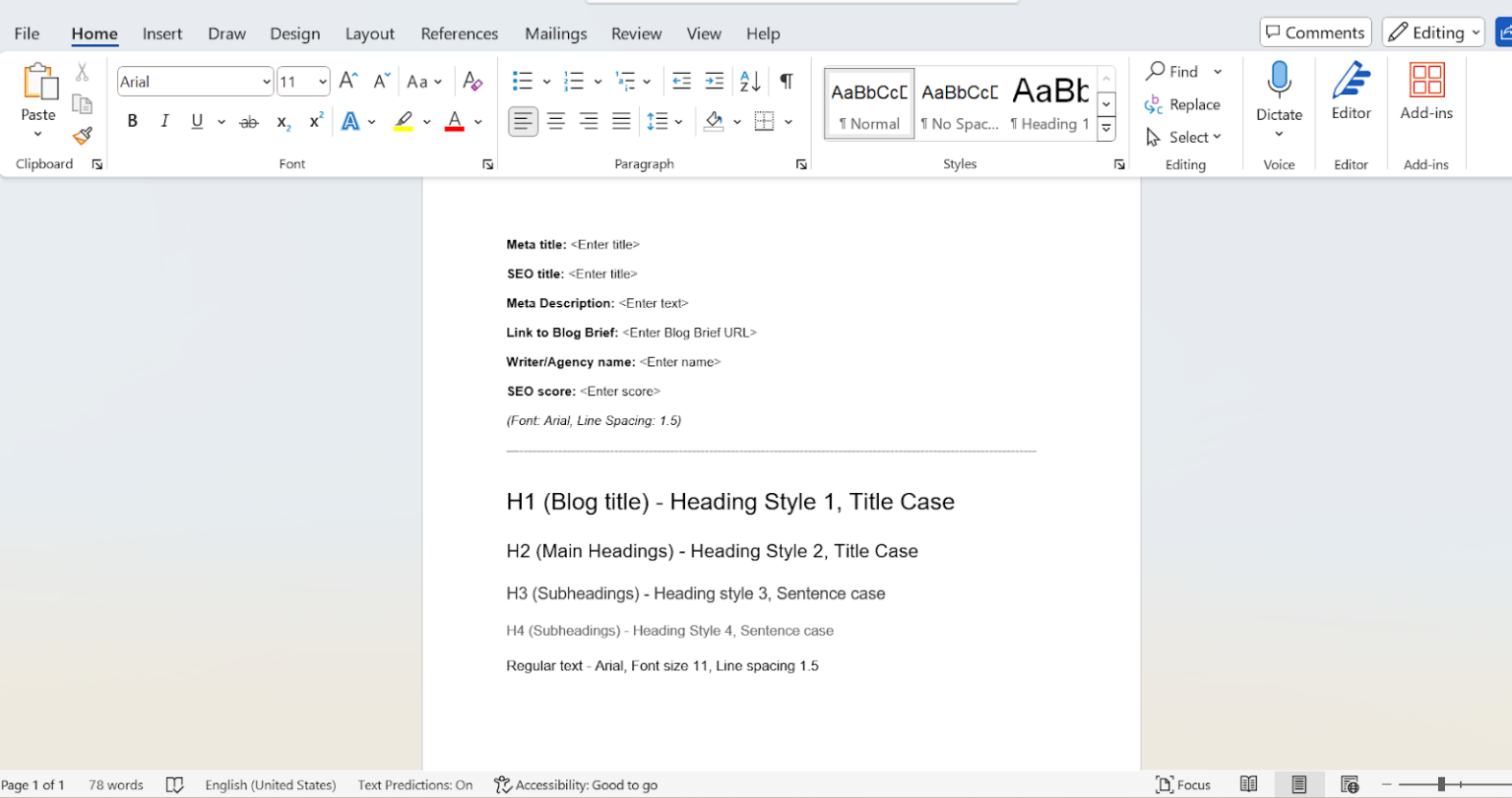
Task: Apply Strikethrough to text
Action: (x=249, y=121)
